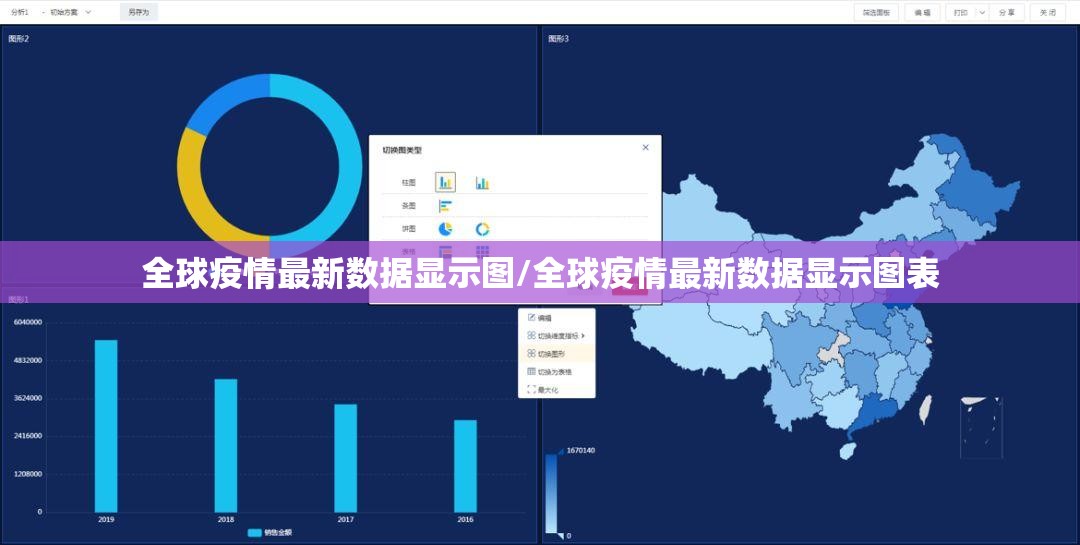1080x545 pixels.
Task: Click the 分享 share button
Action: click(1008, 12)
